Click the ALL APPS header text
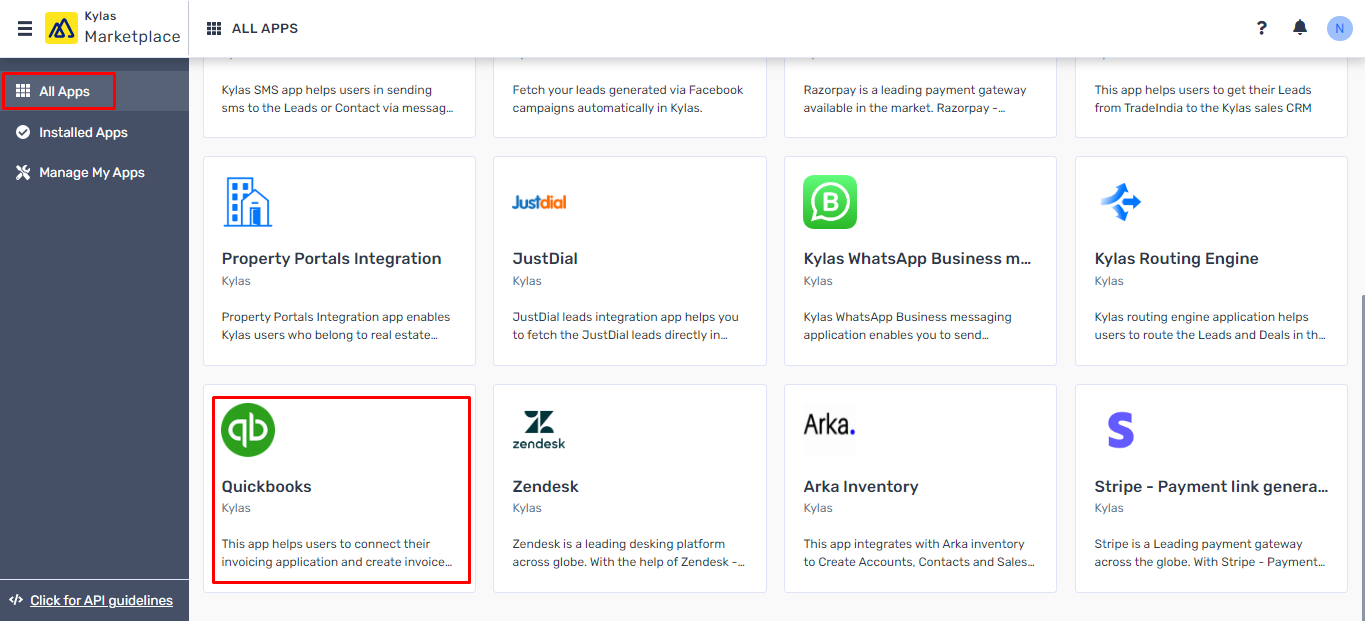 265,28
